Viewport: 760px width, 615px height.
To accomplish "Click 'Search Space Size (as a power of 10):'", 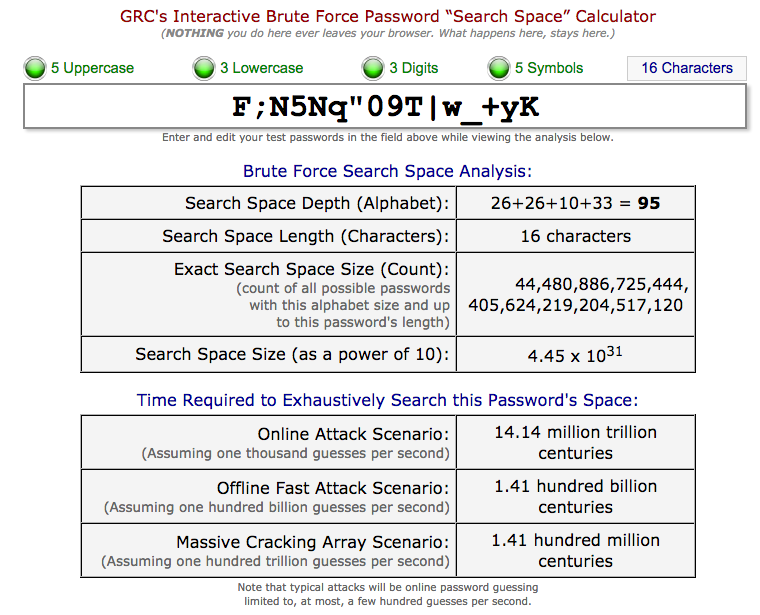I will tap(292, 354).
